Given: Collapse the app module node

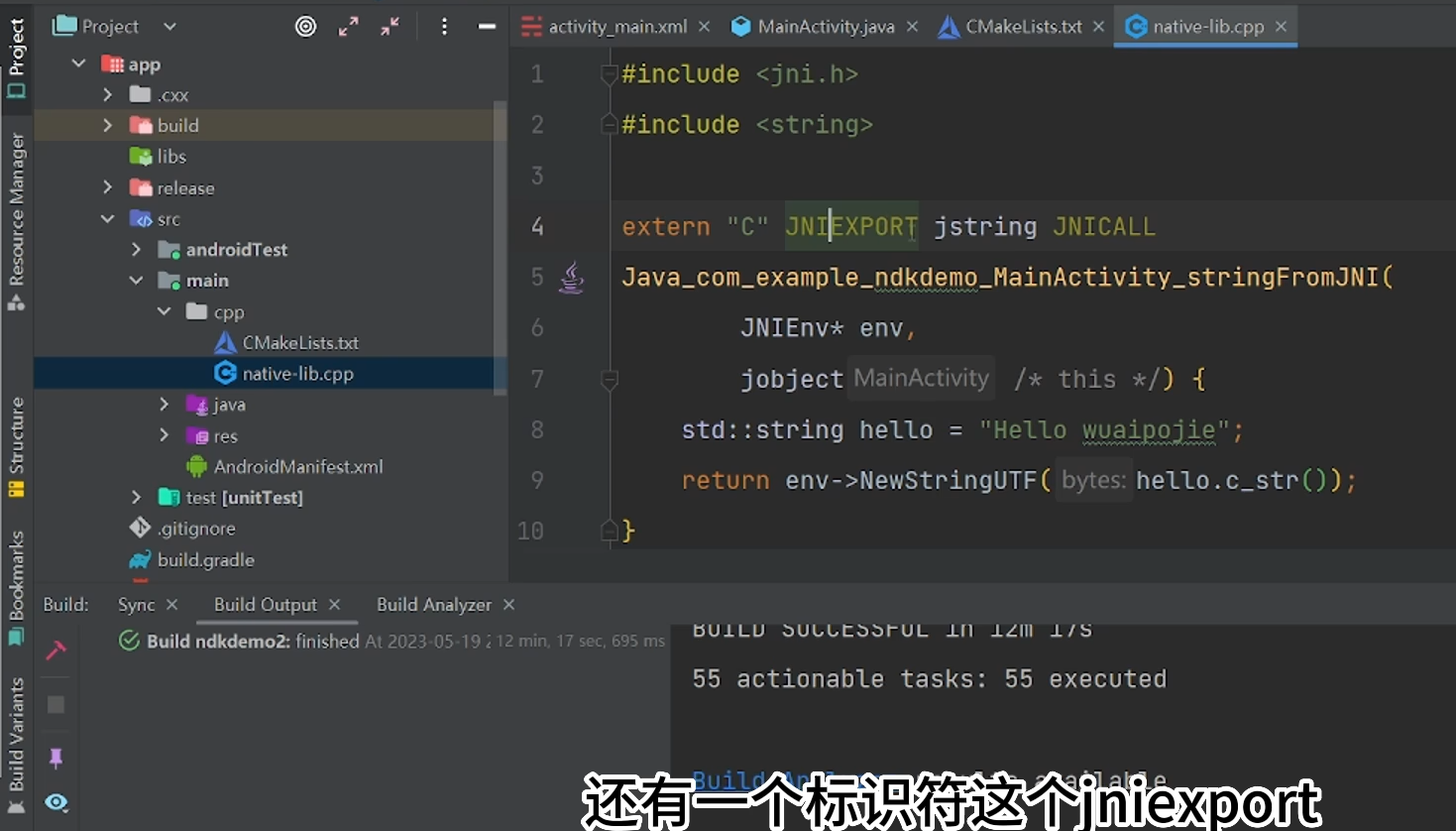Looking at the screenshot, I should pyautogui.click(x=79, y=63).
